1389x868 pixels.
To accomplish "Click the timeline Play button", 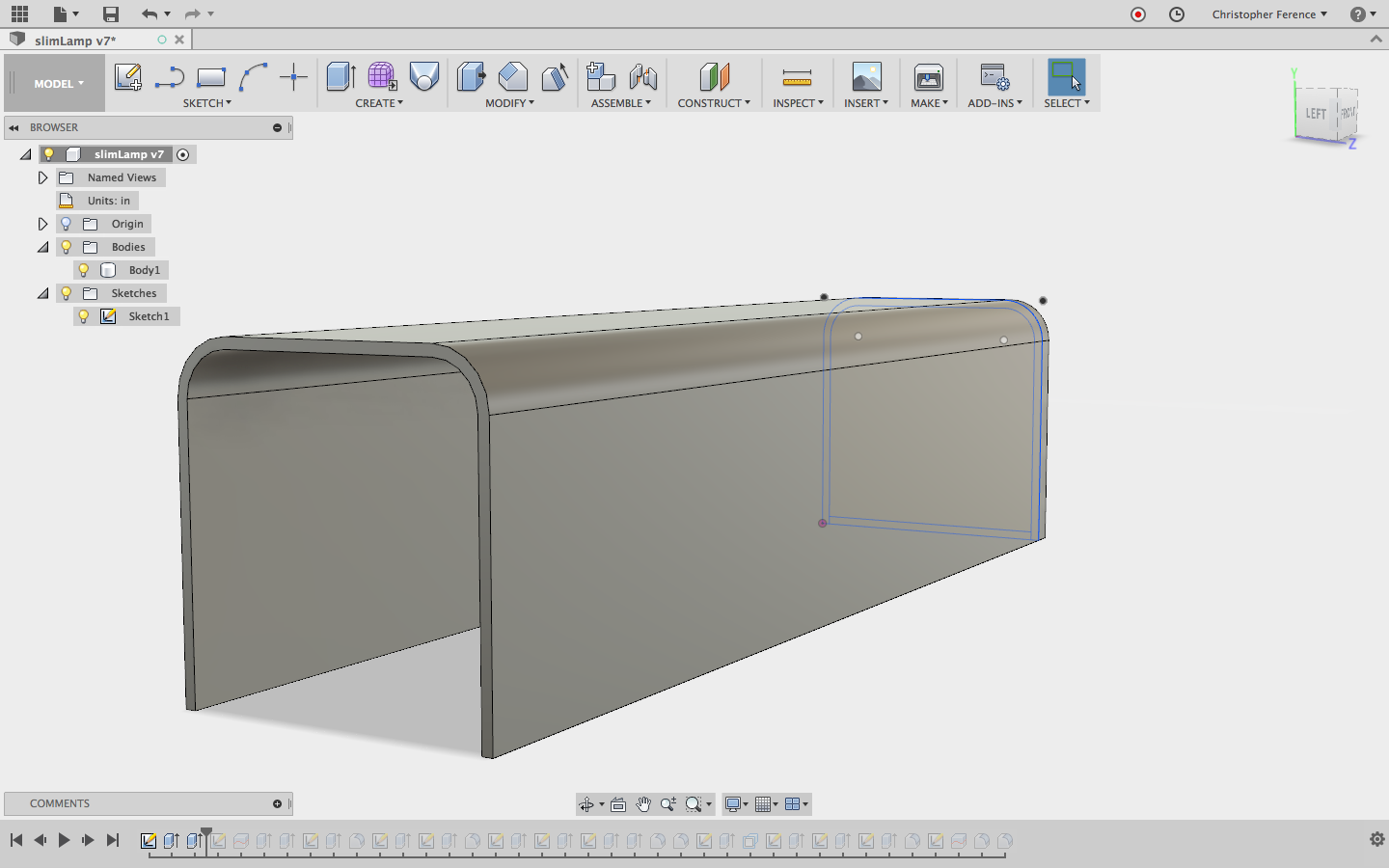I will pyautogui.click(x=64, y=840).
